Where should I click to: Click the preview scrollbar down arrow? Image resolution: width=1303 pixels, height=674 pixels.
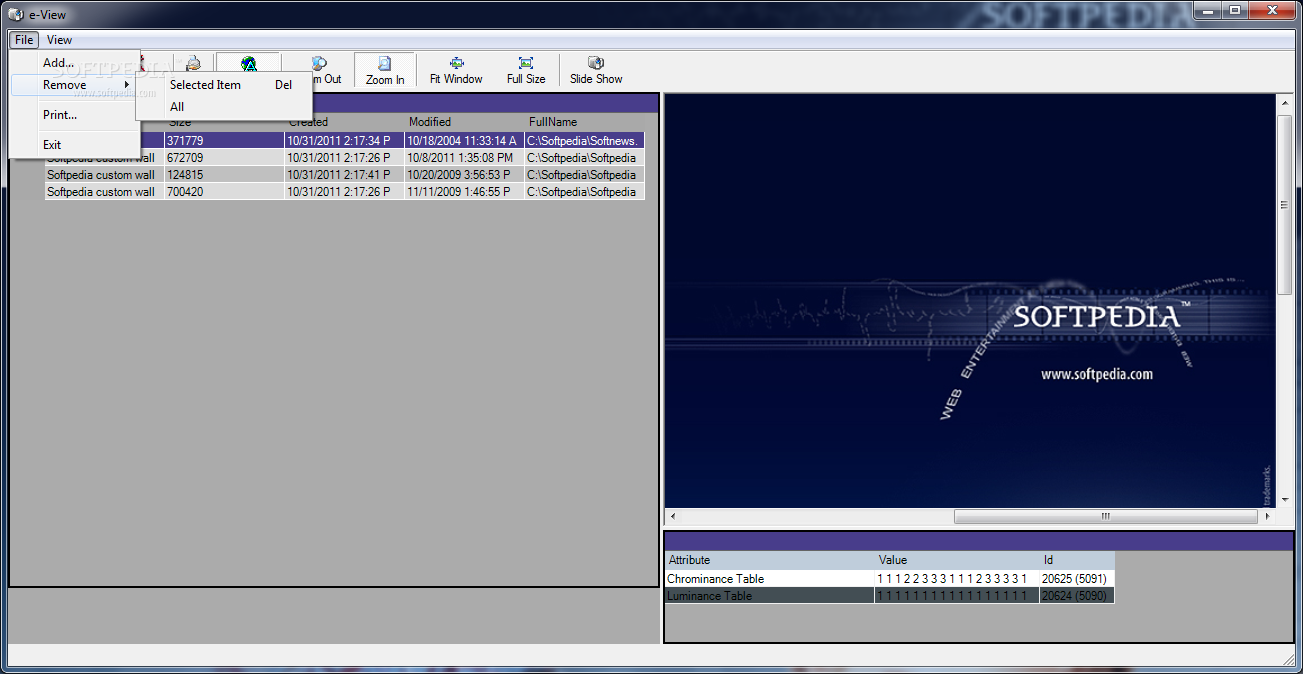(x=1285, y=500)
